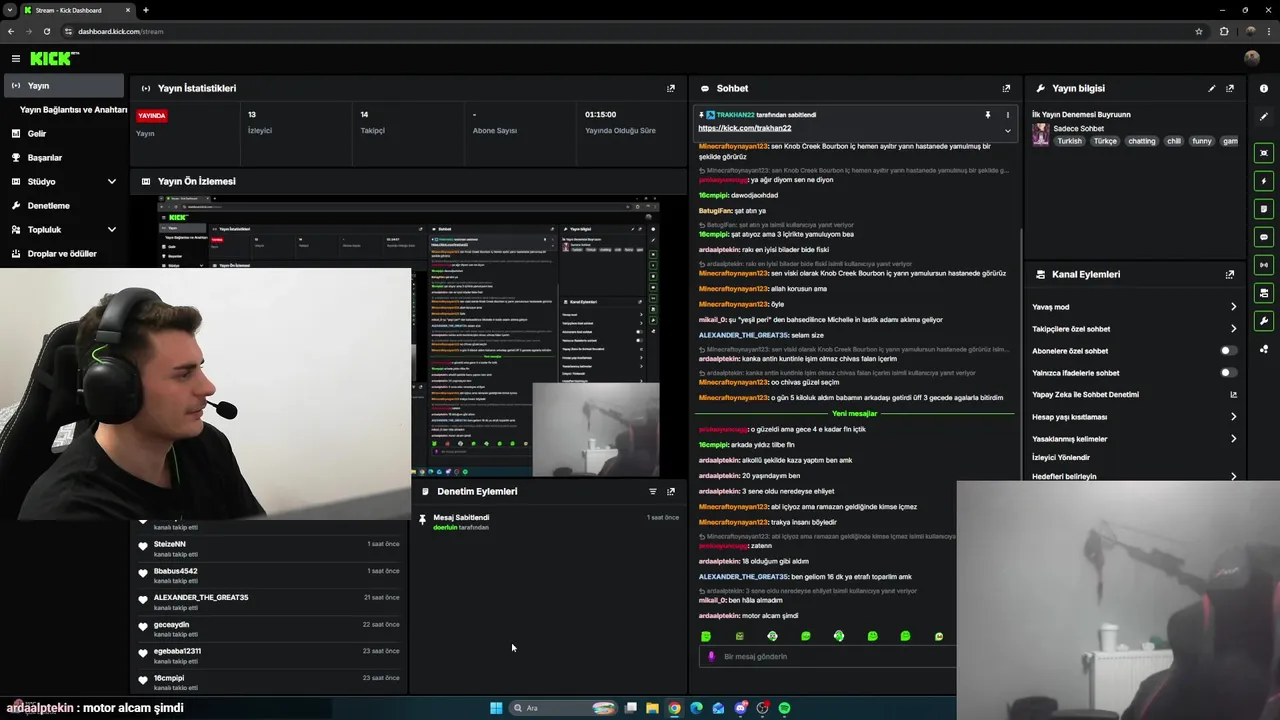Click the browser address bar URL
Viewport: 1280px width, 720px height.
(120, 31)
